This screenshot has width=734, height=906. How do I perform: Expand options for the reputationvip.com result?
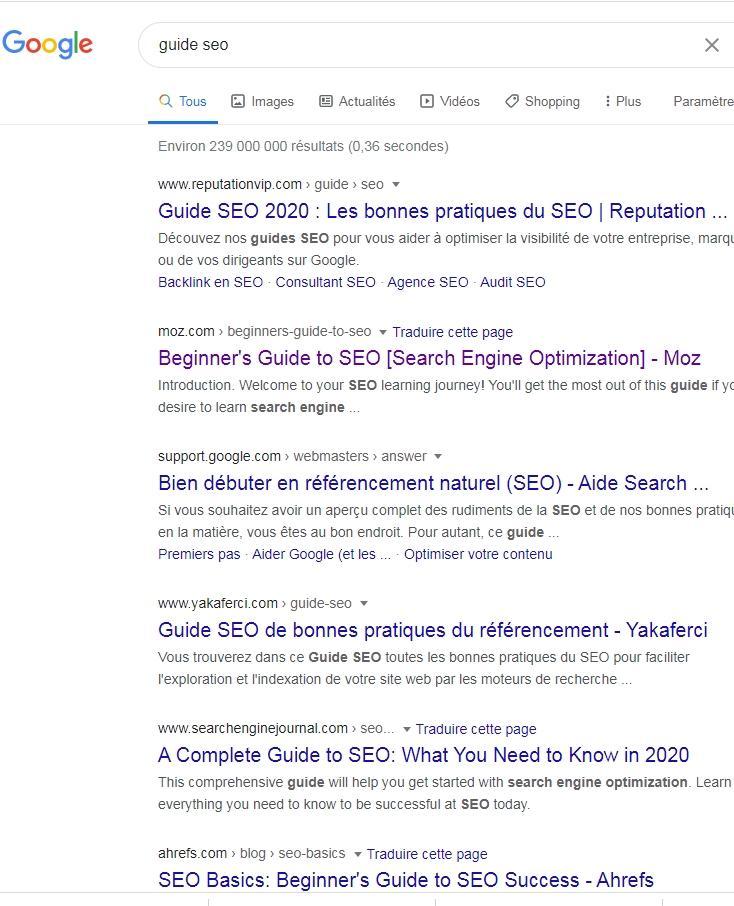[x=396, y=184]
